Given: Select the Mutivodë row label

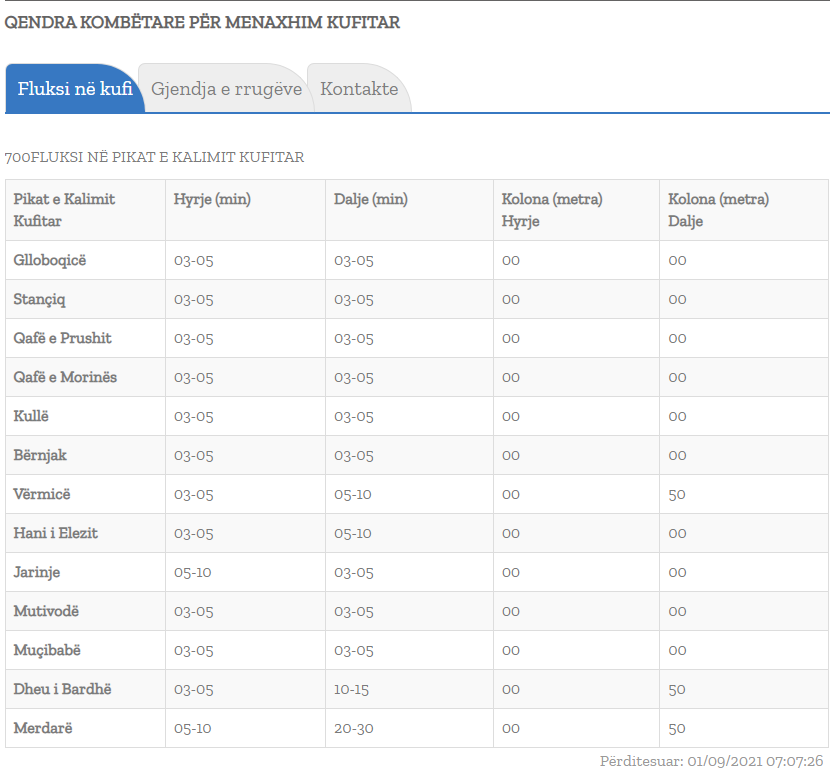Looking at the screenshot, I should click(x=46, y=611).
